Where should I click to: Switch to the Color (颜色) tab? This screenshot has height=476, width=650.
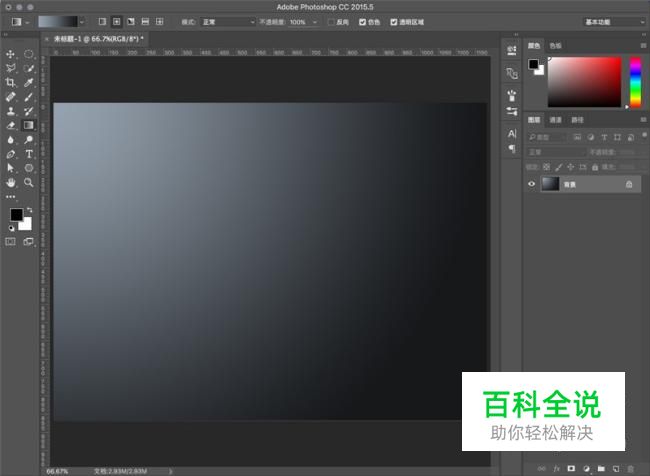click(x=534, y=46)
